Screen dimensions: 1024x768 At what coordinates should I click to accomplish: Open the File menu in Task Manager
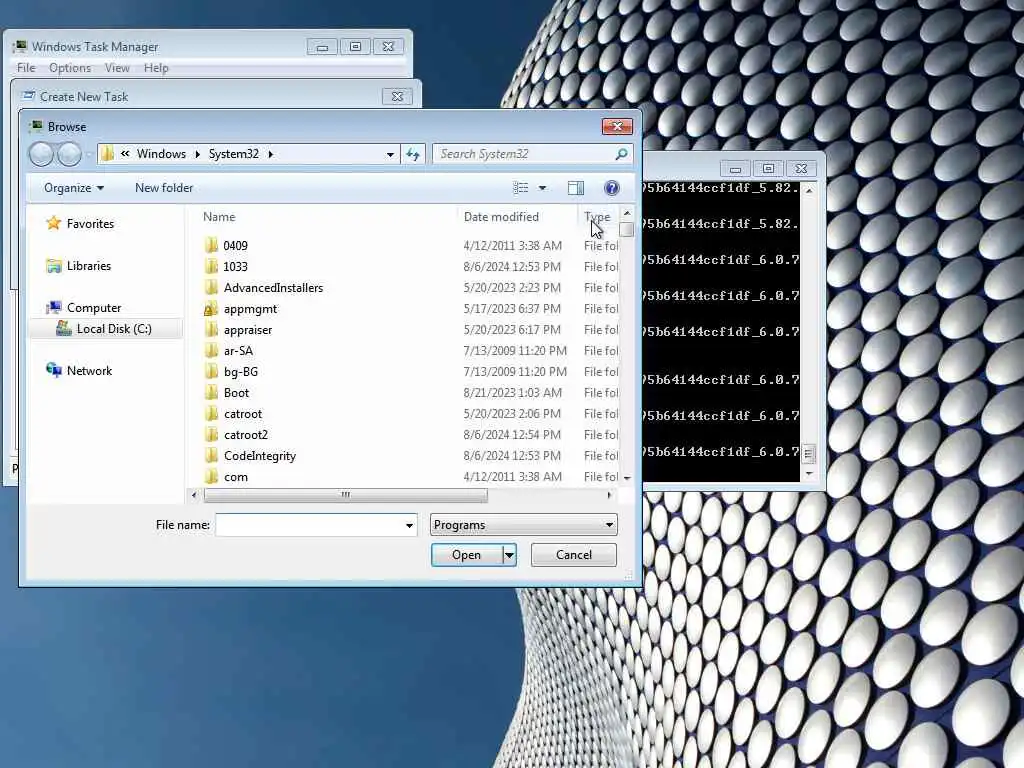(26, 68)
